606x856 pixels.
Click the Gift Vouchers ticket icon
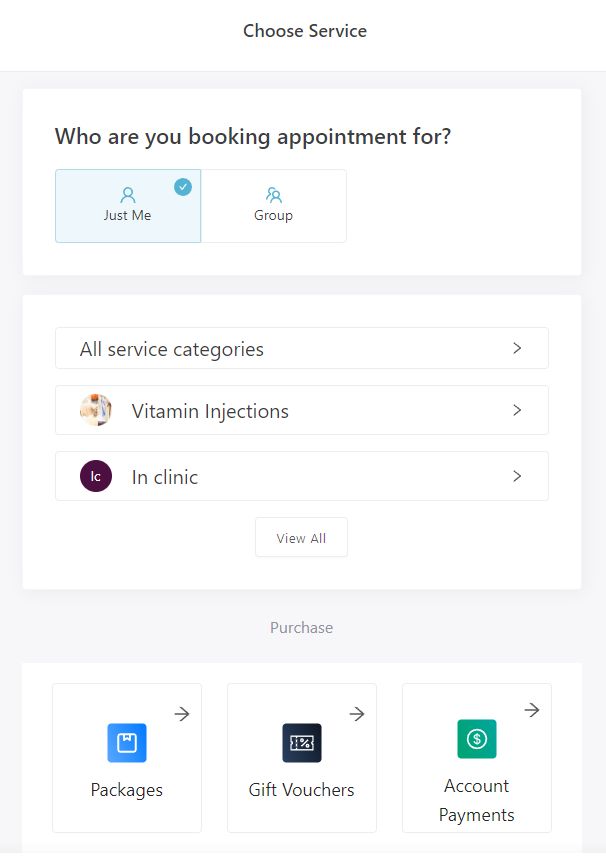pos(302,743)
